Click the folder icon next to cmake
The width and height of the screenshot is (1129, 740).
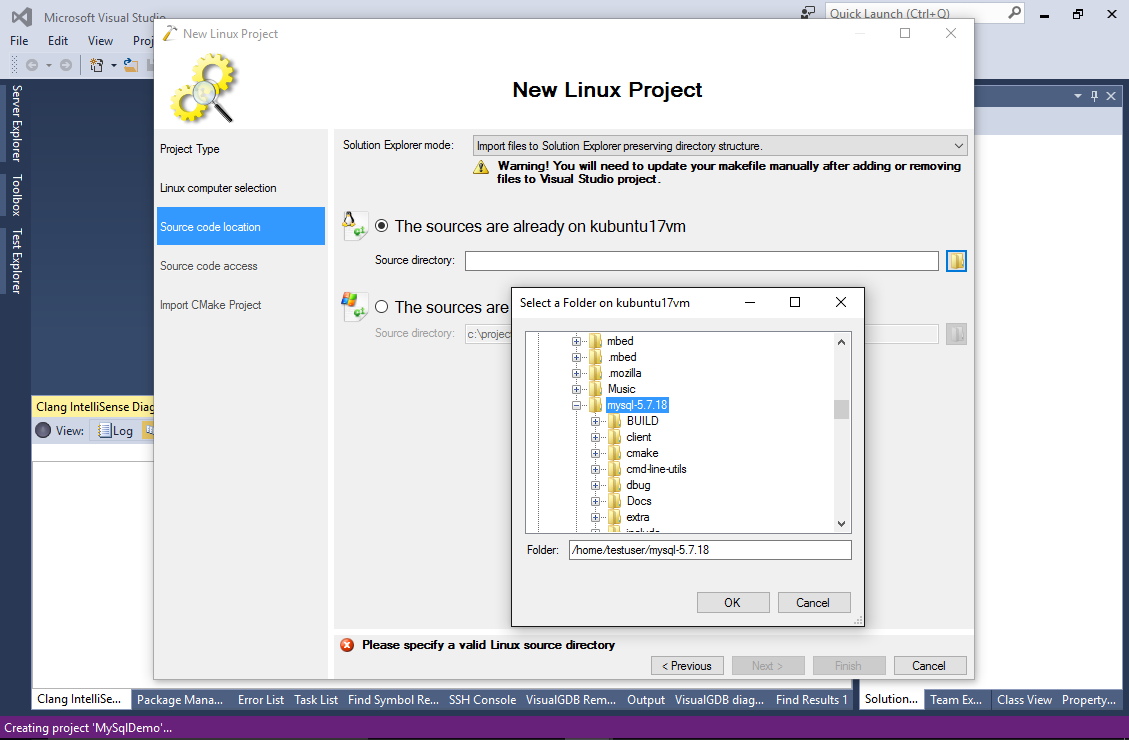(x=614, y=453)
